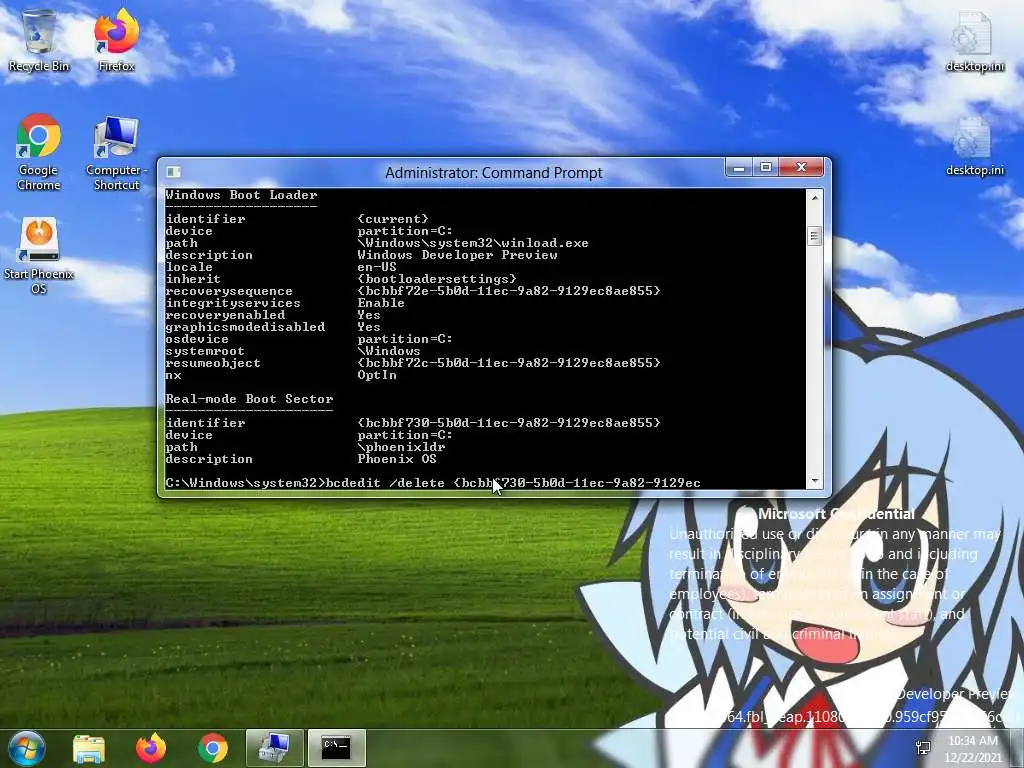Screen dimensions: 1024x768
Task: Click the '{current}' identifier value
Action: (393, 219)
